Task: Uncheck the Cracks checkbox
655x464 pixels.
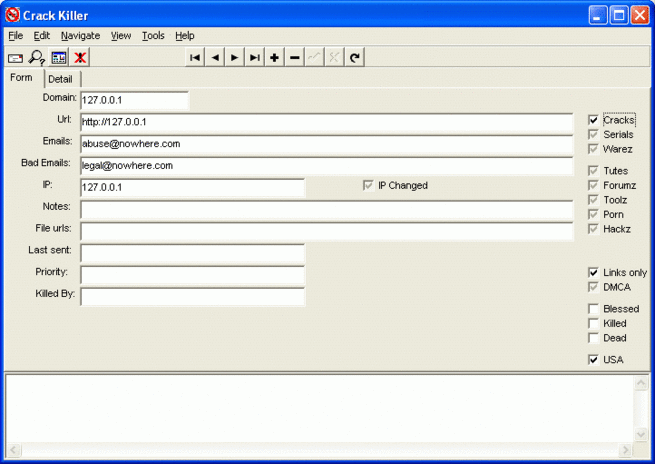Action: [x=594, y=120]
